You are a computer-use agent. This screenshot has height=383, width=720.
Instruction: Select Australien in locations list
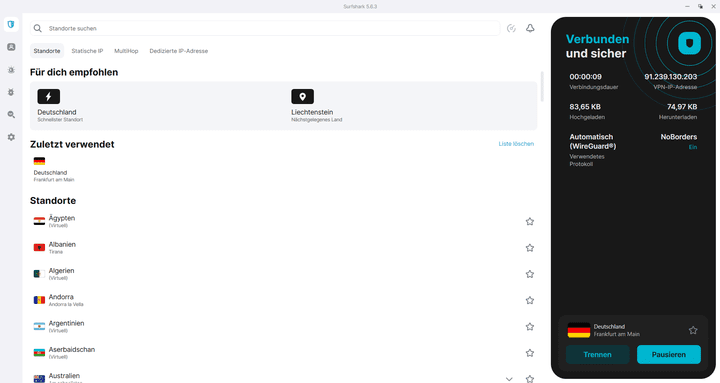tap(283, 377)
